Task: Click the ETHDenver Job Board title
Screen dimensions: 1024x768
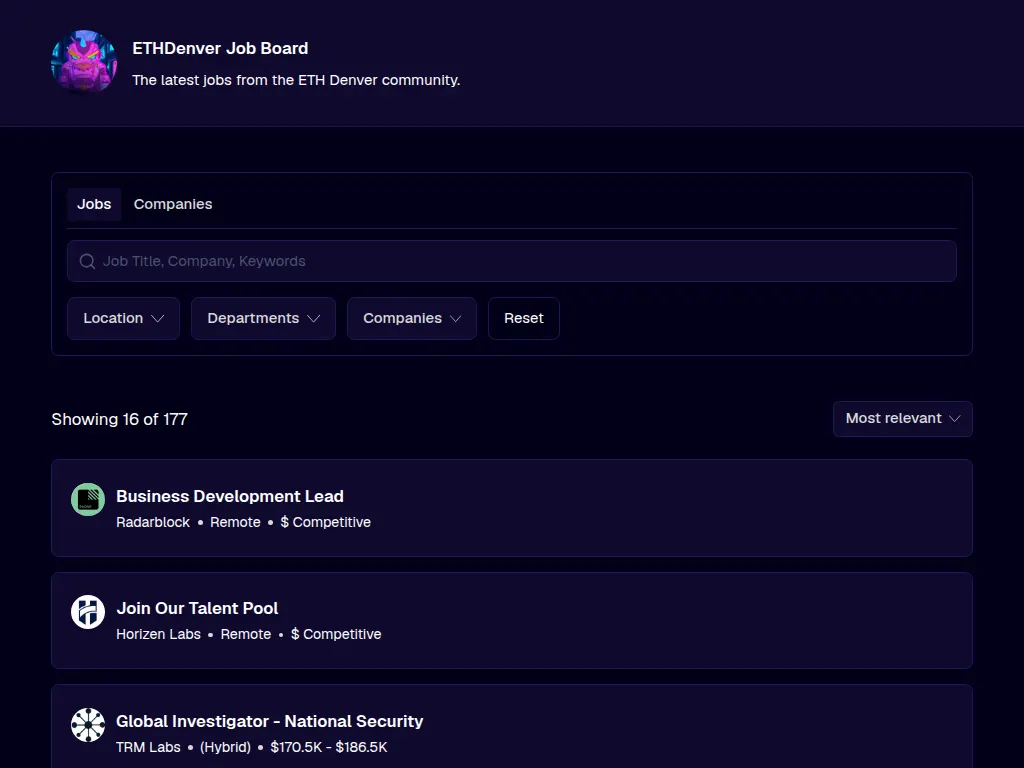Action: (220, 48)
